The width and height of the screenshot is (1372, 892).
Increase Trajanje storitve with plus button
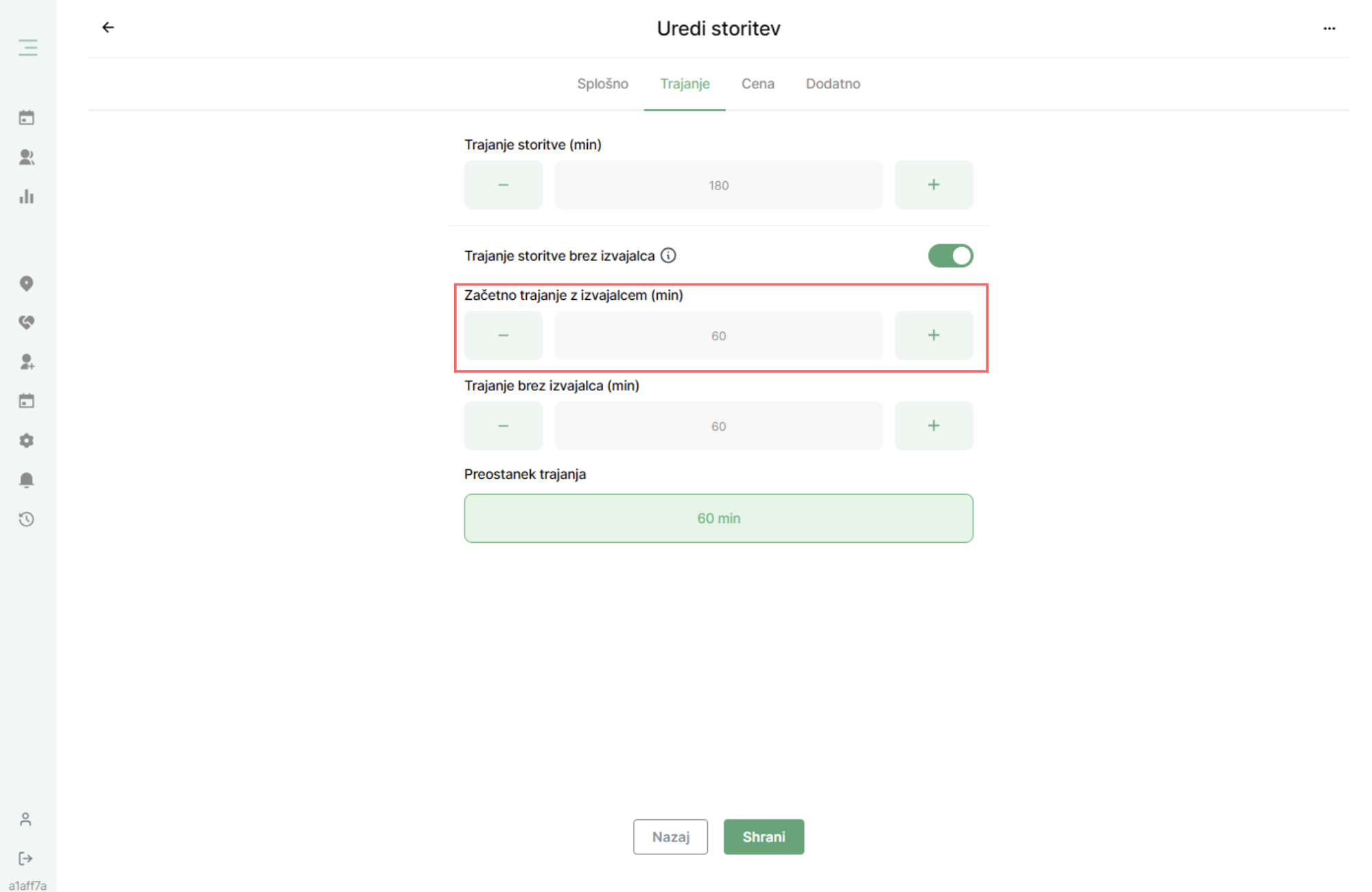[x=934, y=185]
